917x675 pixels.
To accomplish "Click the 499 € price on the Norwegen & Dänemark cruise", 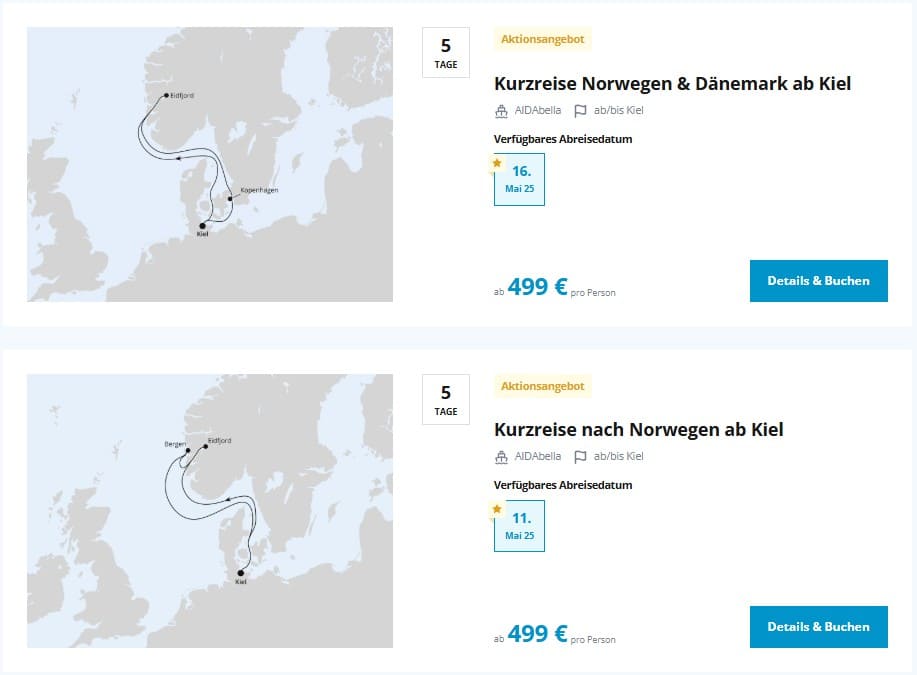I will 537,288.
